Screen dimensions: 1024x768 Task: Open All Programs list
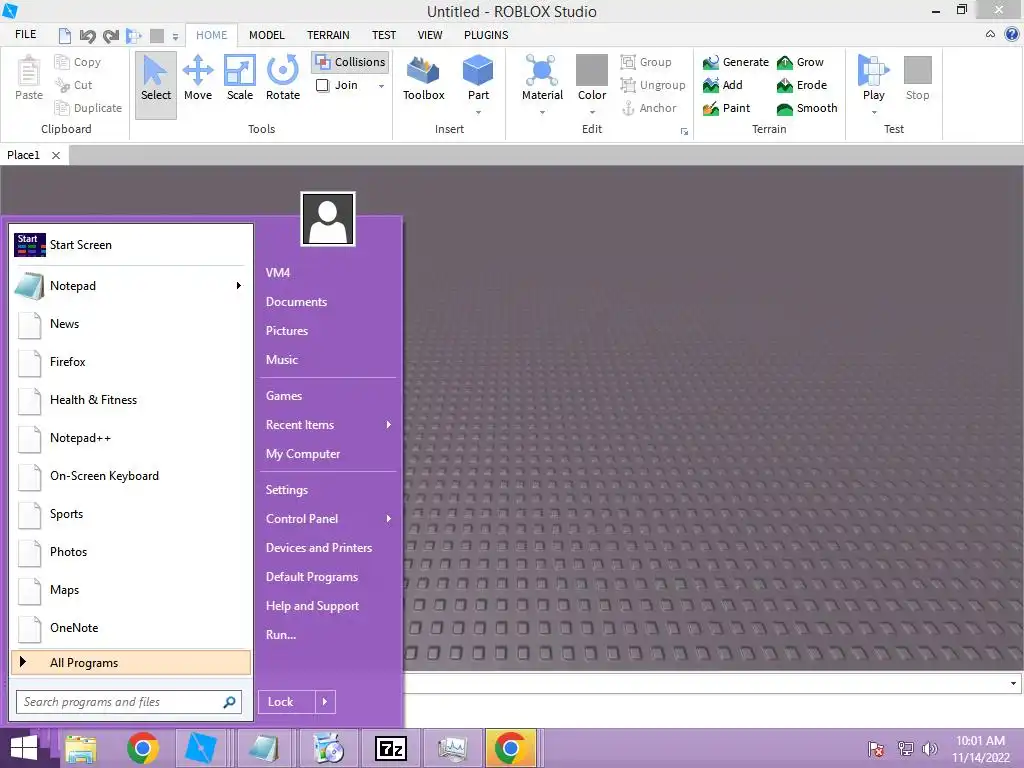point(131,662)
